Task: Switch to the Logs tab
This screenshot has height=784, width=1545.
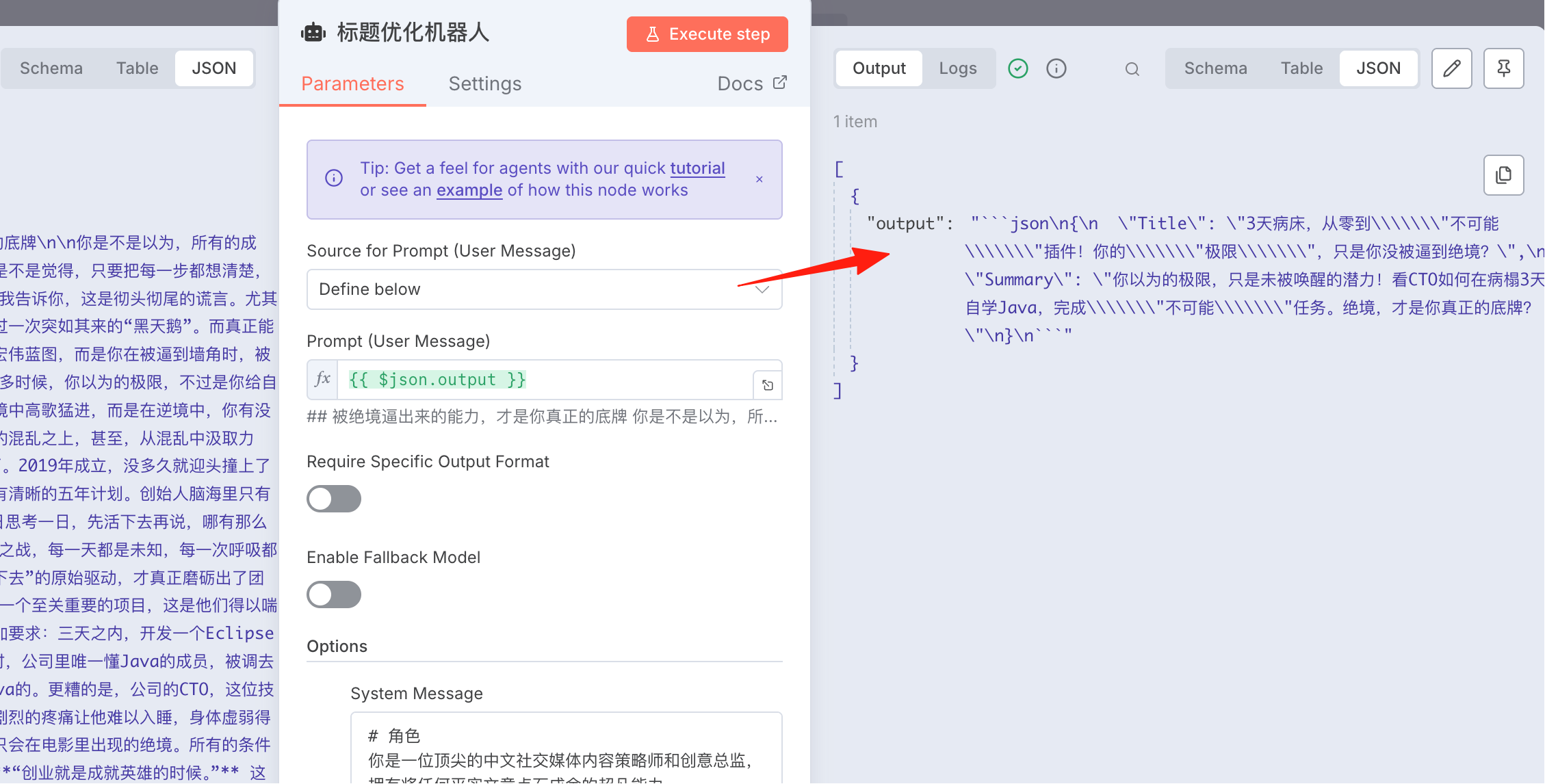Action: pos(958,68)
